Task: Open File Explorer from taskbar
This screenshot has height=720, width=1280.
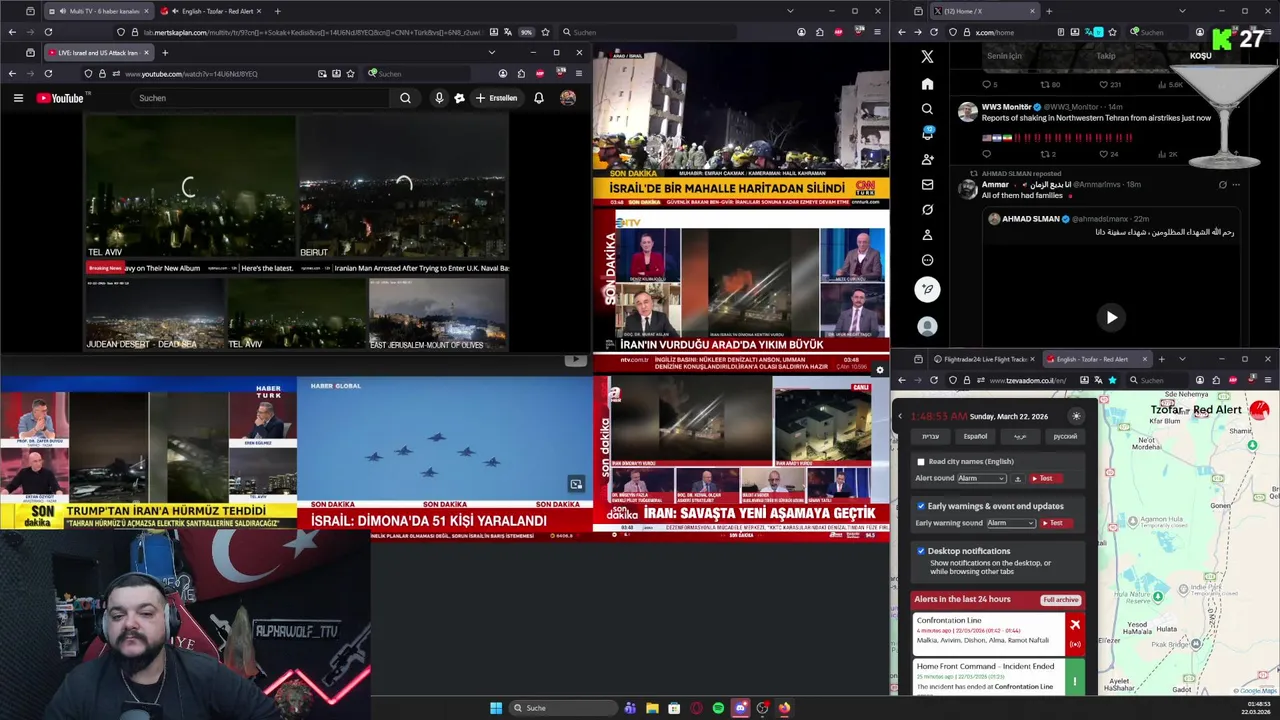Action: 652,708
